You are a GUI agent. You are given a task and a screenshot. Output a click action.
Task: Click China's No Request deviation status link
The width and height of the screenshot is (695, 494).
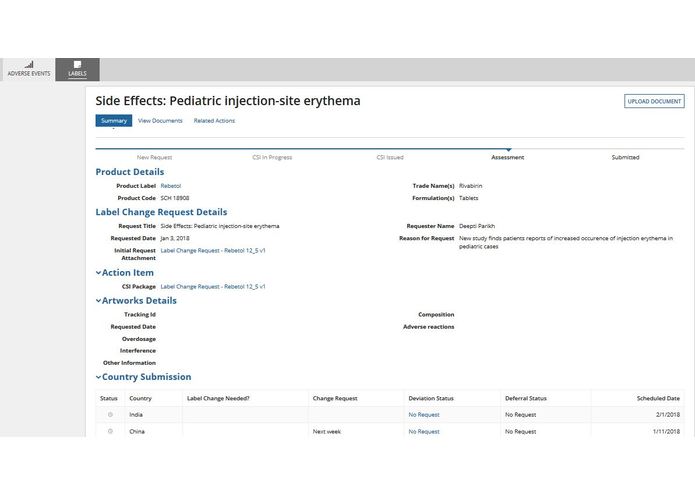click(424, 431)
